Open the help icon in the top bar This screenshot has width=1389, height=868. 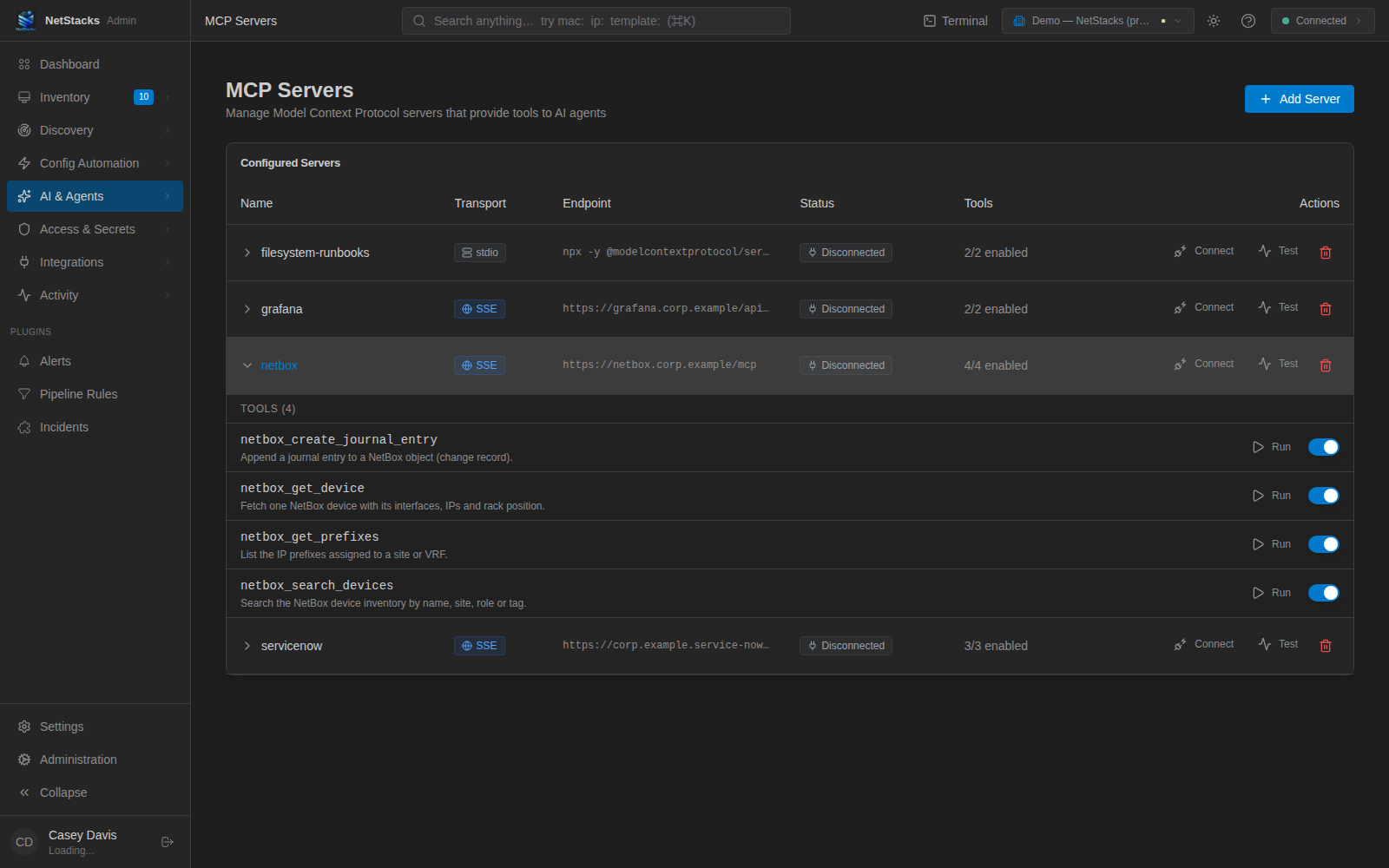point(1248,21)
